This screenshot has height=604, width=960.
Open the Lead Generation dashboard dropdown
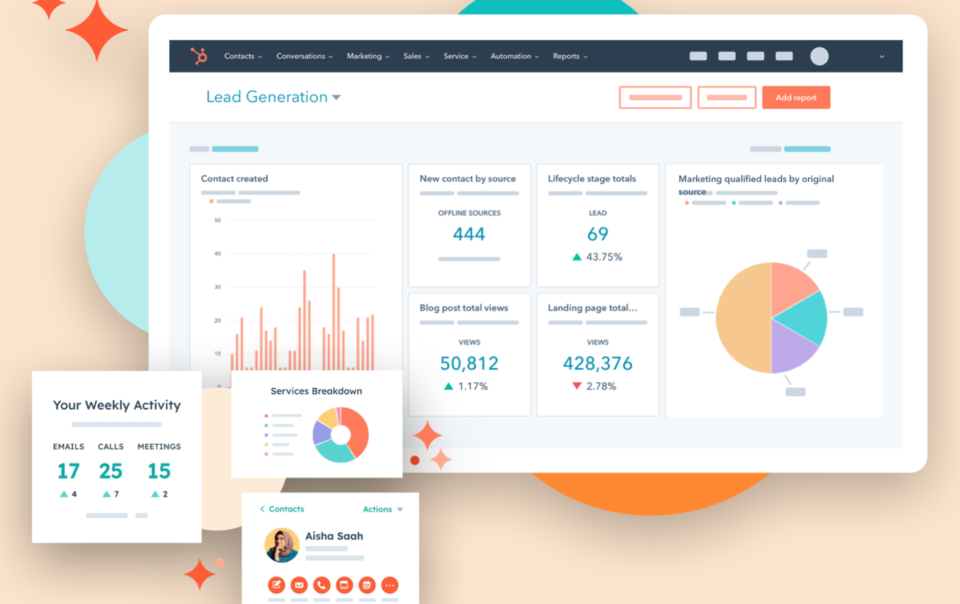coord(337,97)
